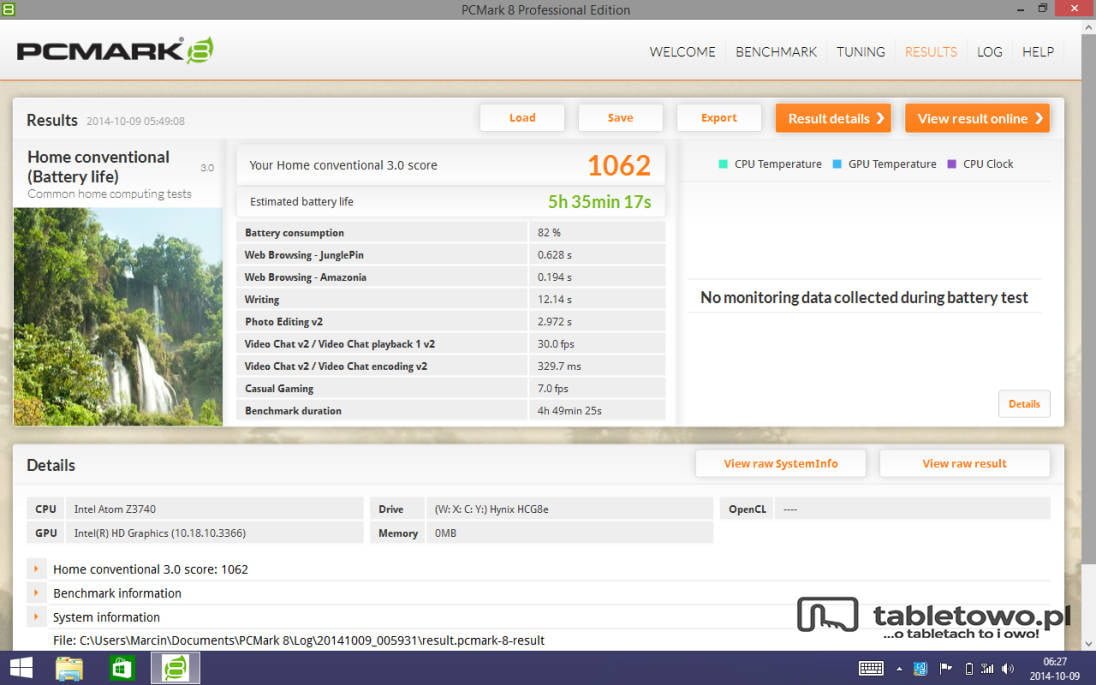Open the Windows Start button
The height and width of the screenshot is (685, 1096).
tap(20, 668)
